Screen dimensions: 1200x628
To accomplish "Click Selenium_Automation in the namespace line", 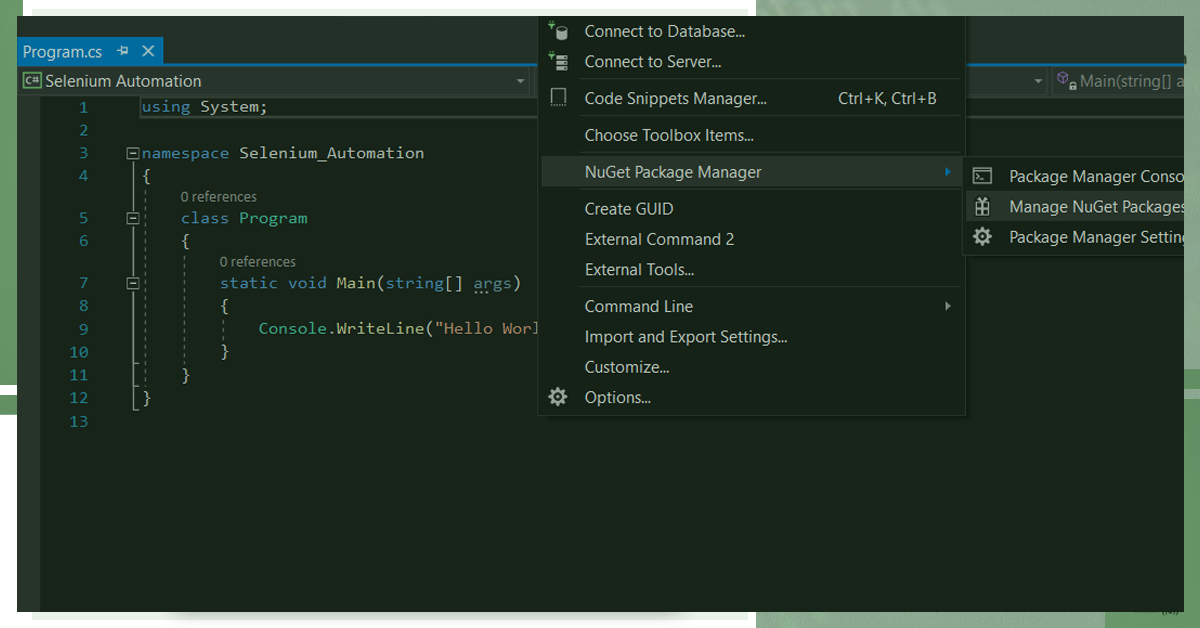I will 332,153.
